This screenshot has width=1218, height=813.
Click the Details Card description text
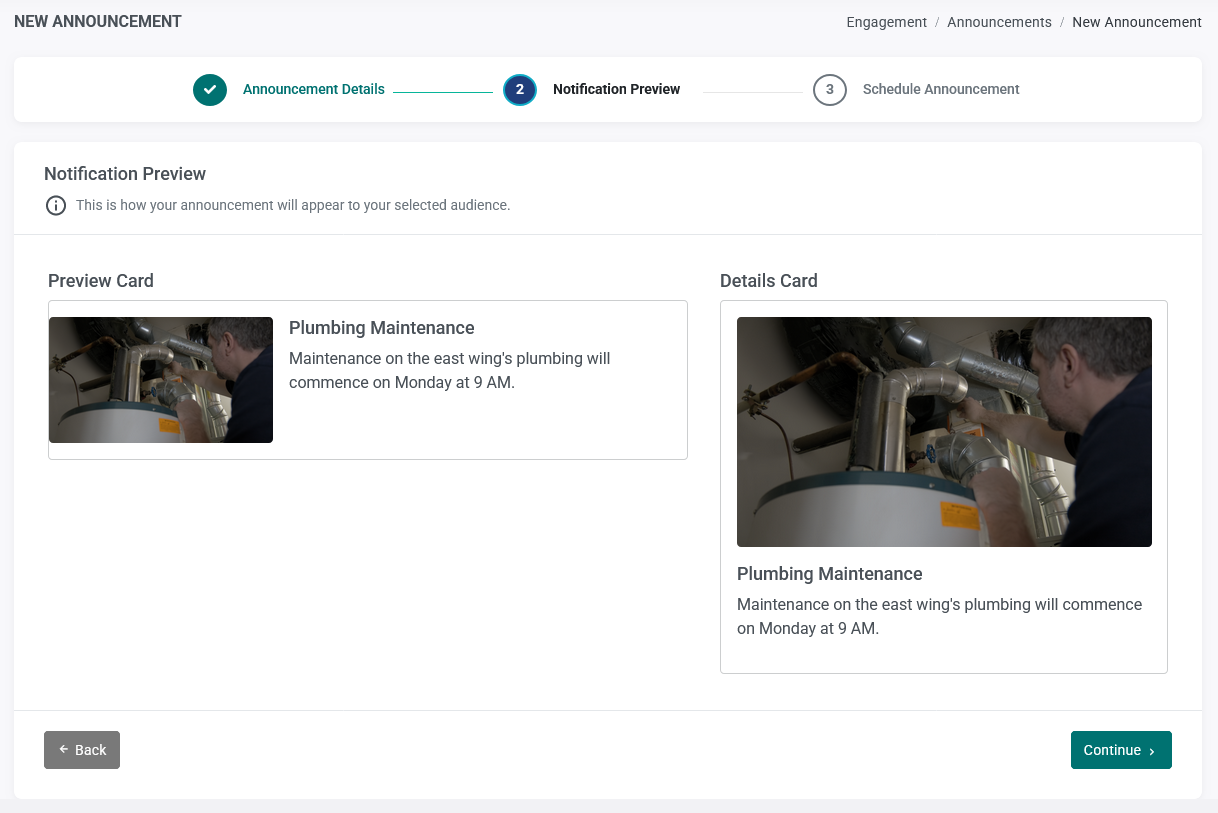pos(940,617)
